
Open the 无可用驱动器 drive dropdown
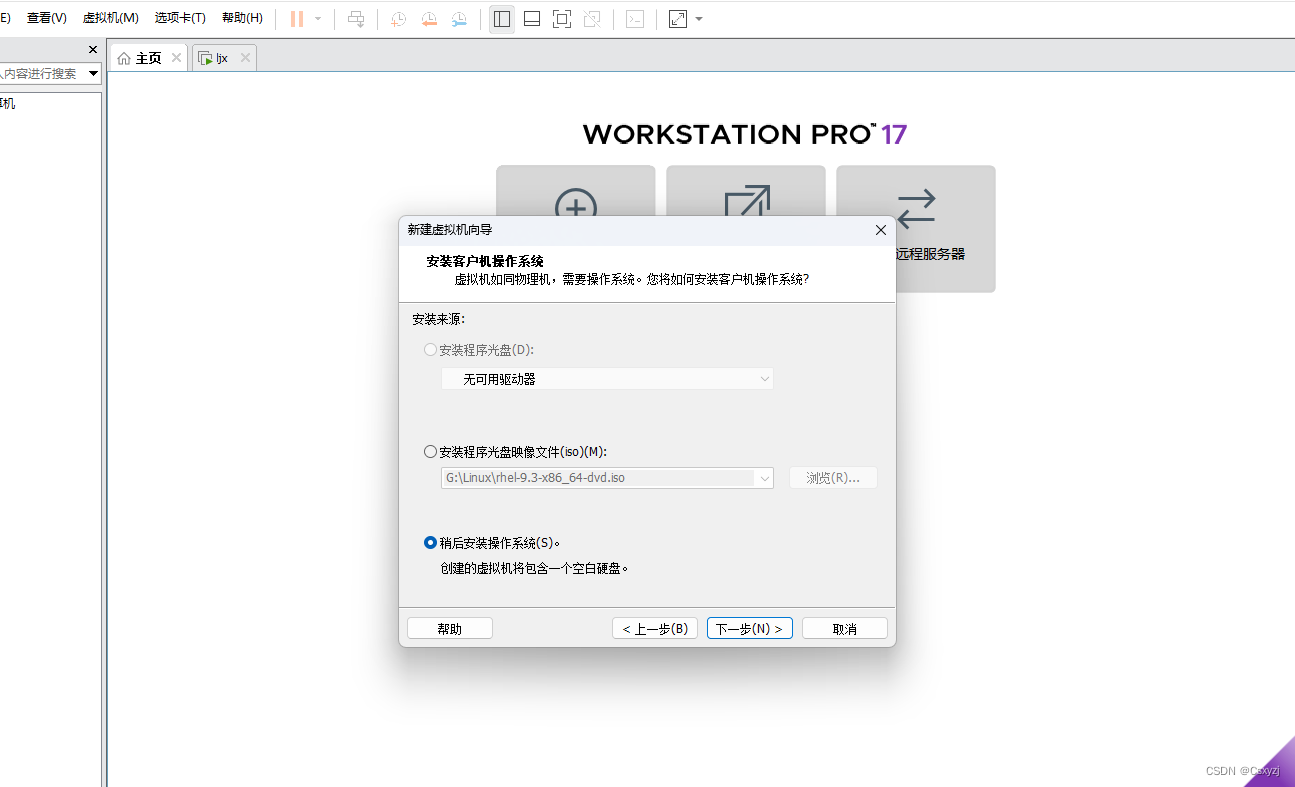(x=607, y=379)
